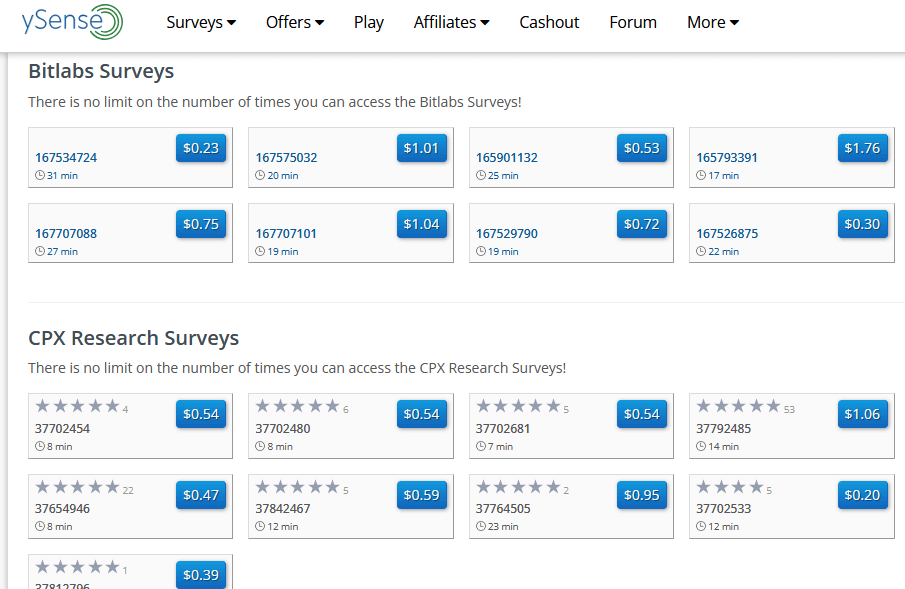905x589 pixels.
Task: Click the star rating of survey 37842467
Action: coord(298,487)
